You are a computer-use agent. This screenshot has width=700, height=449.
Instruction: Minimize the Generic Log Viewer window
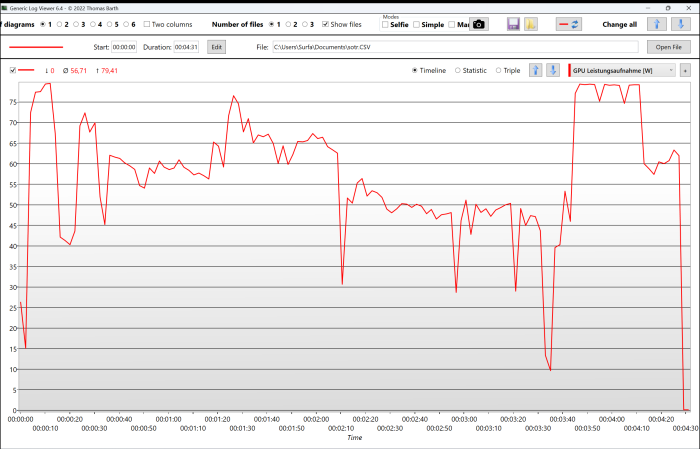(648, 8)
